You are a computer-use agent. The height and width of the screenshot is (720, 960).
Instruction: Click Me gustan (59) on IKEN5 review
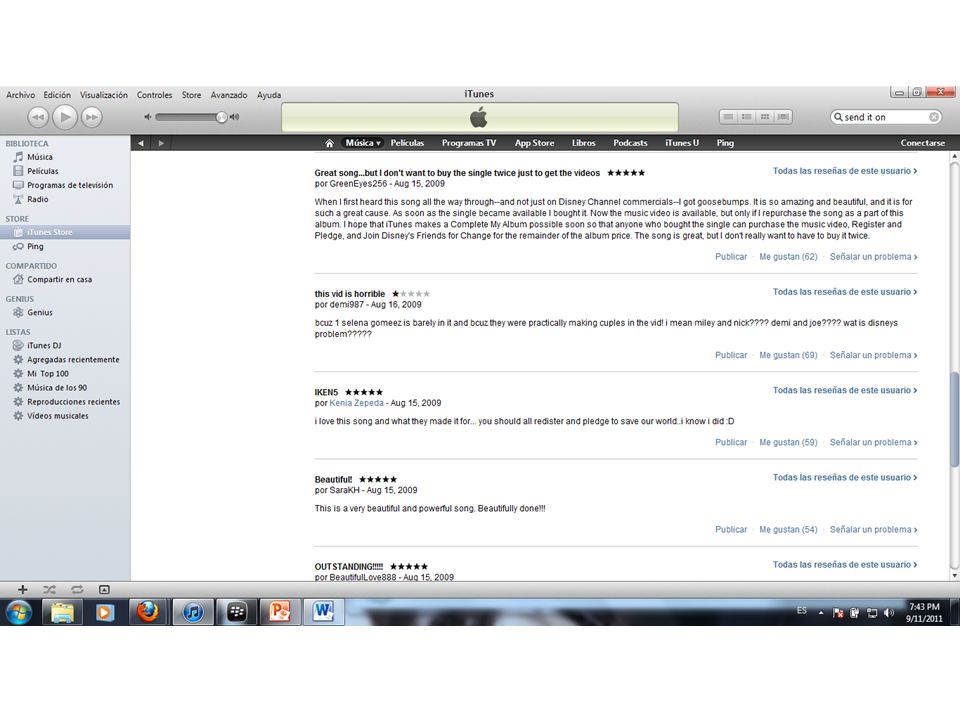(x=788, y=442)
